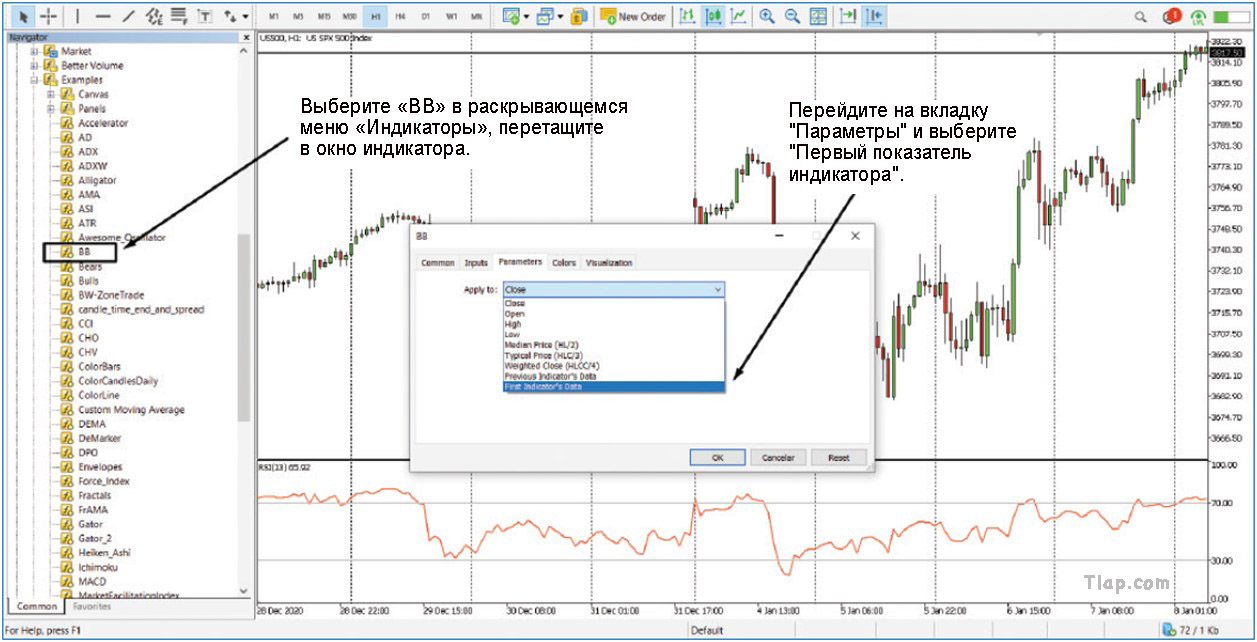Open the Visualization tab in BB dialog
1257x642 pixels.
point(609,263)
